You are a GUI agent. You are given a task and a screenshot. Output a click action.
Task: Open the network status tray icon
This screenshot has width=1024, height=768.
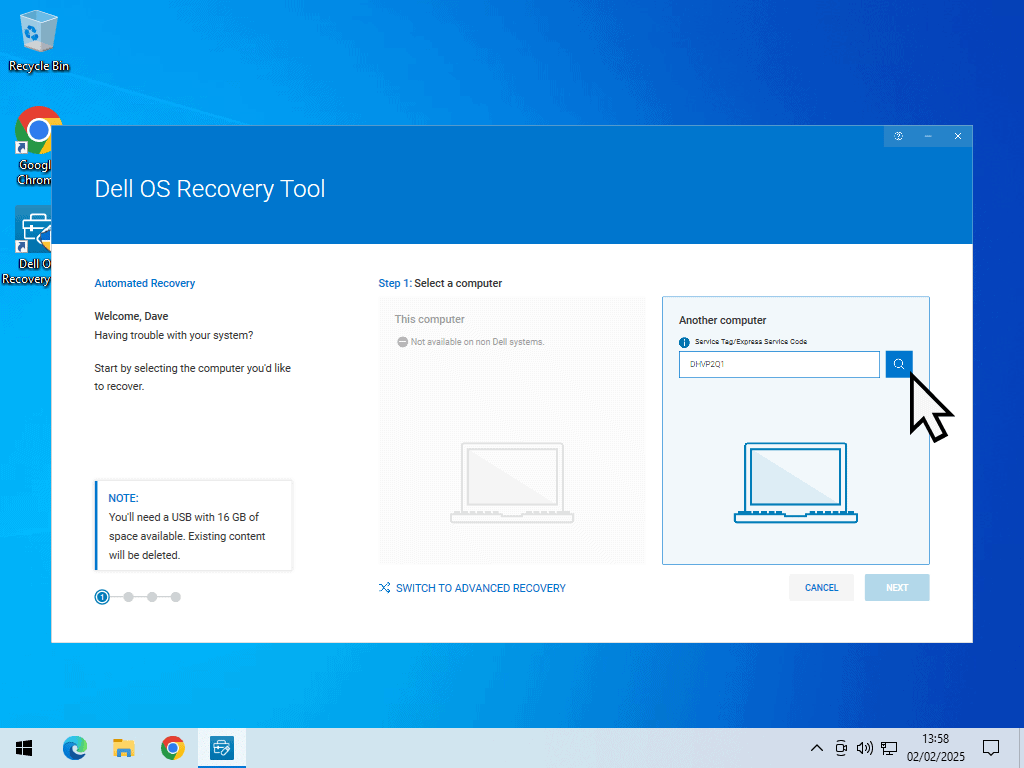889,748
